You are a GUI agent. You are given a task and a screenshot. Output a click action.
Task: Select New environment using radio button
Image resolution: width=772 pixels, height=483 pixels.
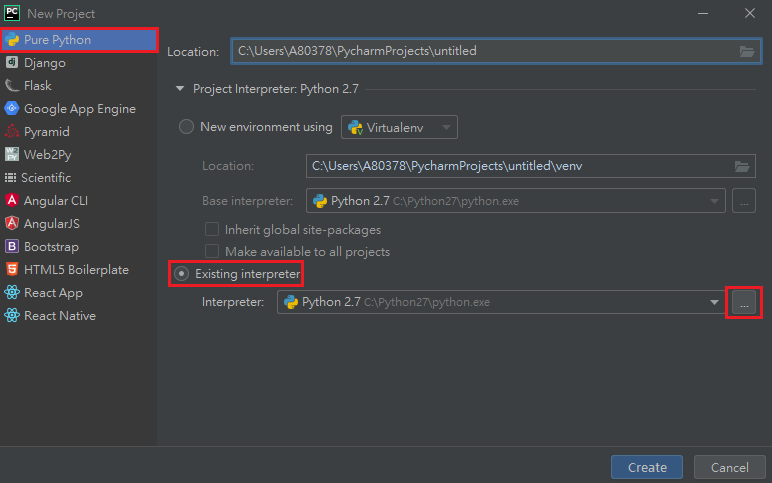click(x=186, y=127)
